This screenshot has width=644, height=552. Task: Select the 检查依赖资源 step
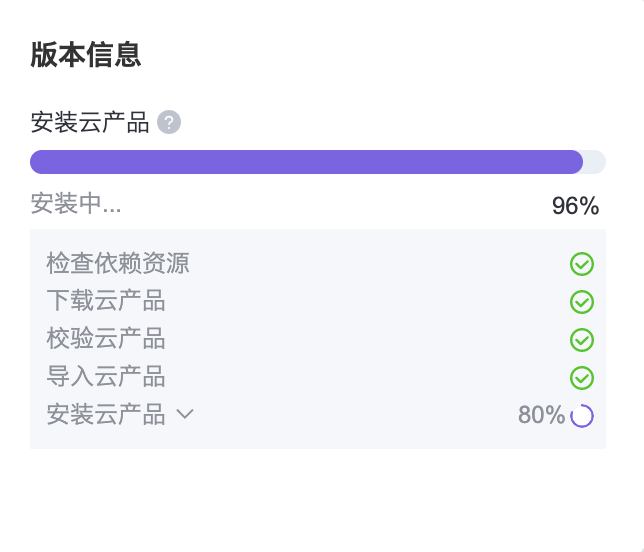(x=118, y=264)
